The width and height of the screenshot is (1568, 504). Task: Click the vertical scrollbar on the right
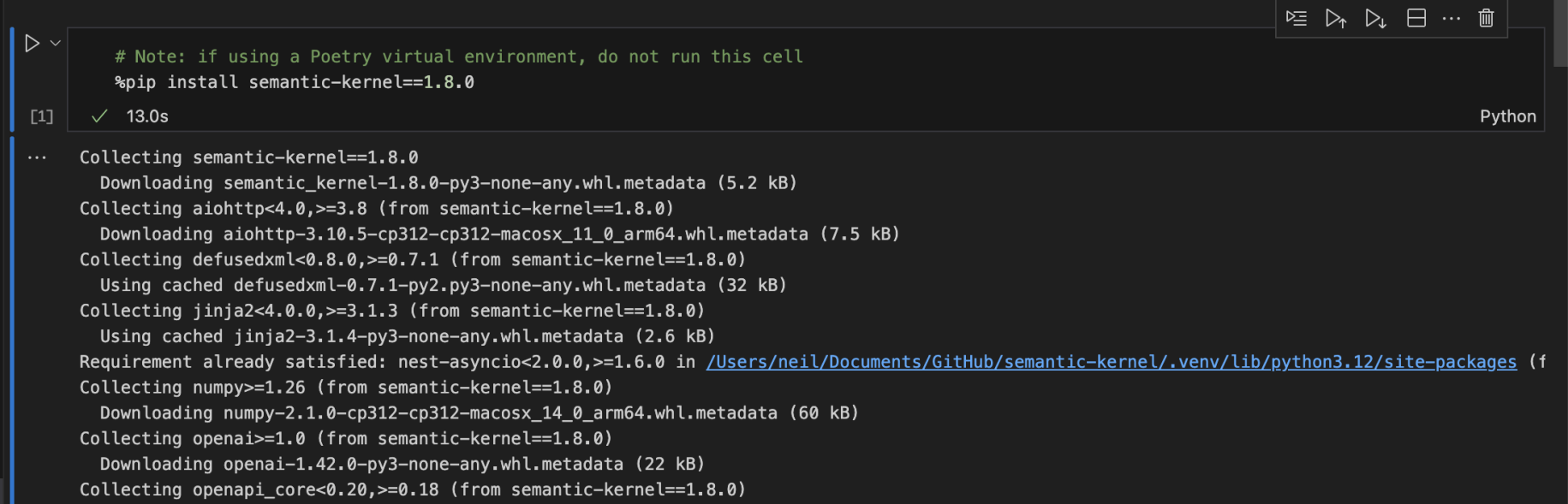point(1560,34)
